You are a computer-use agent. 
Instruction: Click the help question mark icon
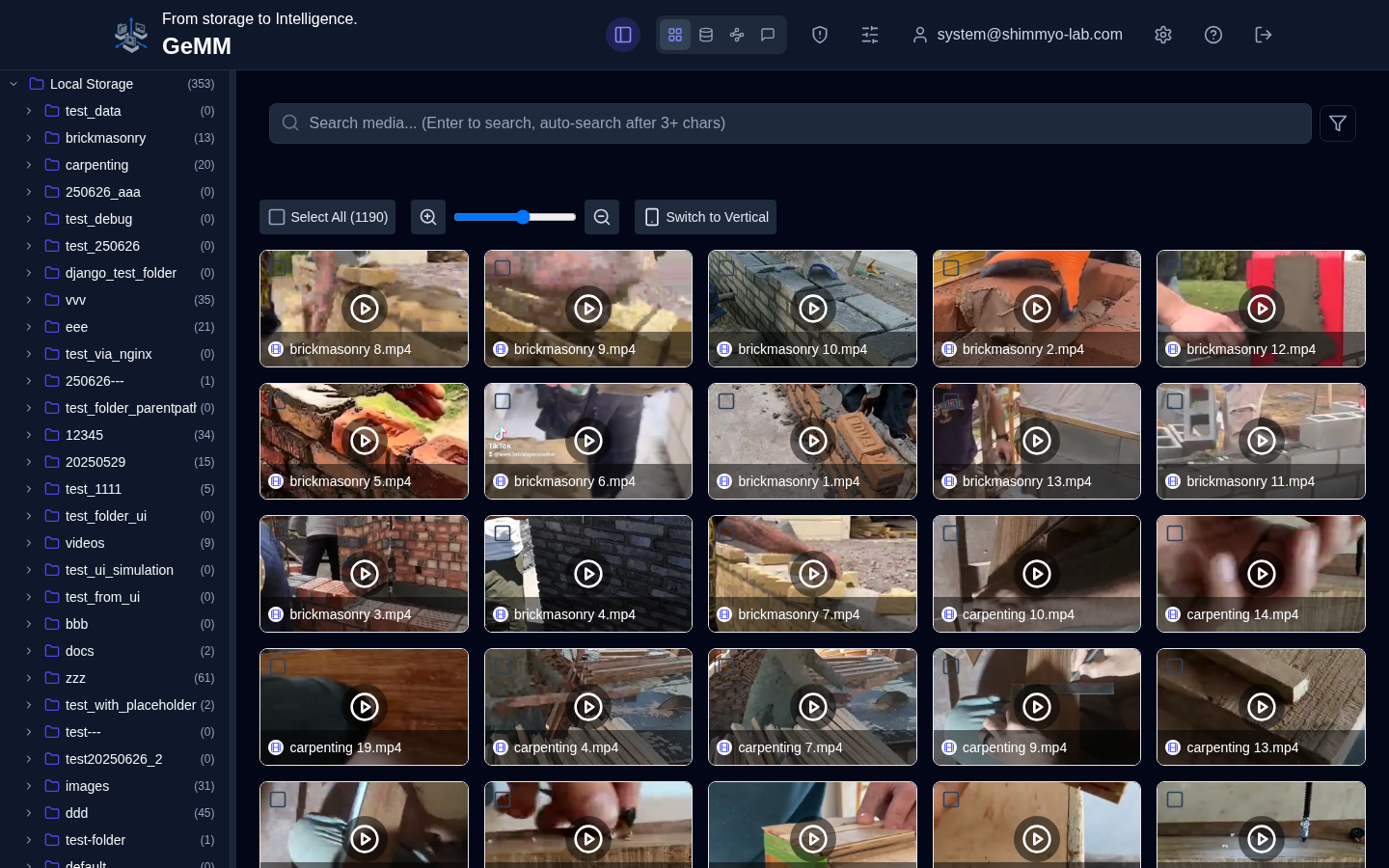pos(1213,35)
